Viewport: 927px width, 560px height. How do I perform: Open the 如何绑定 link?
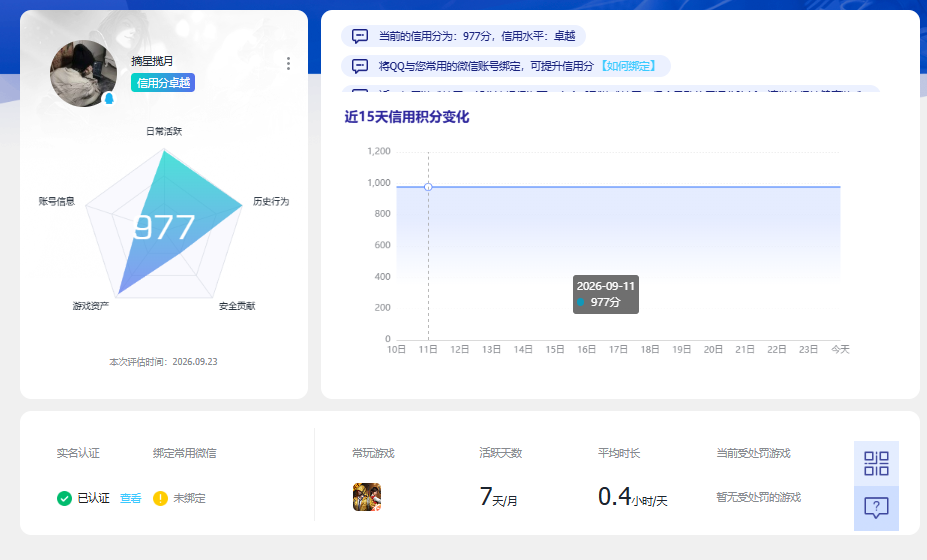(x=628, y=66)
